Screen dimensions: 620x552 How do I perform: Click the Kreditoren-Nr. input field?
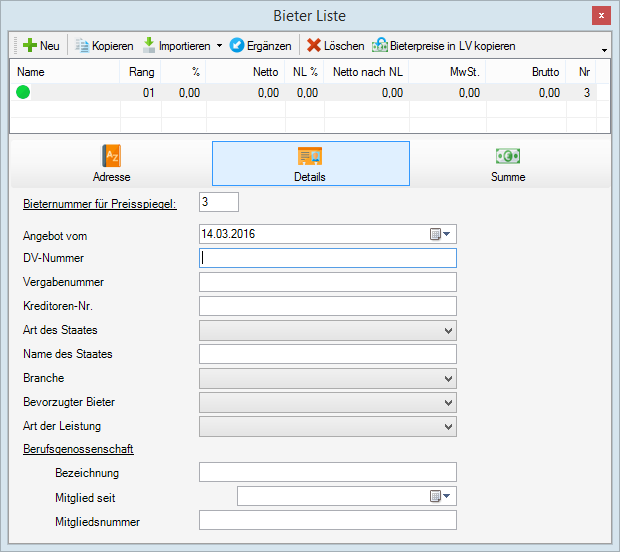[328, 306]
